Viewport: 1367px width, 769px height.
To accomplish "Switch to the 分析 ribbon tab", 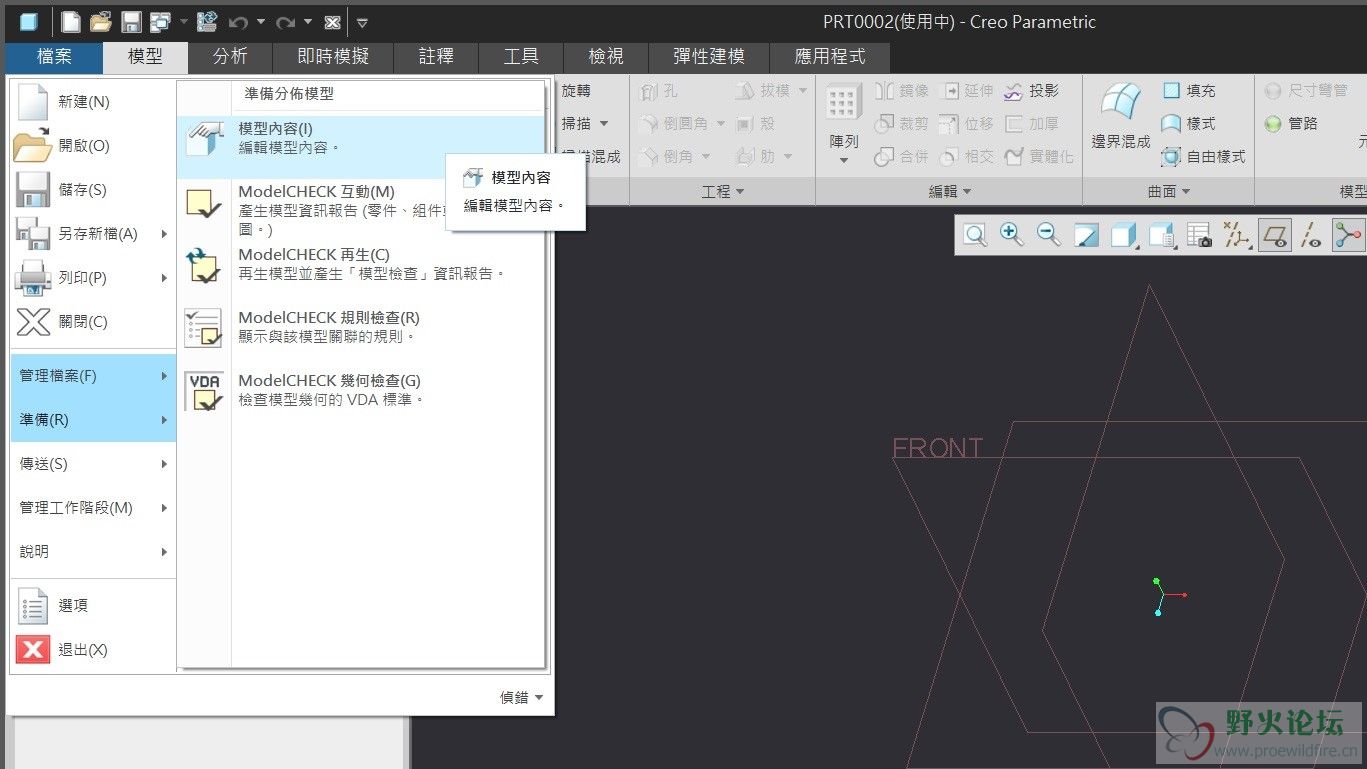I will 230,57.
